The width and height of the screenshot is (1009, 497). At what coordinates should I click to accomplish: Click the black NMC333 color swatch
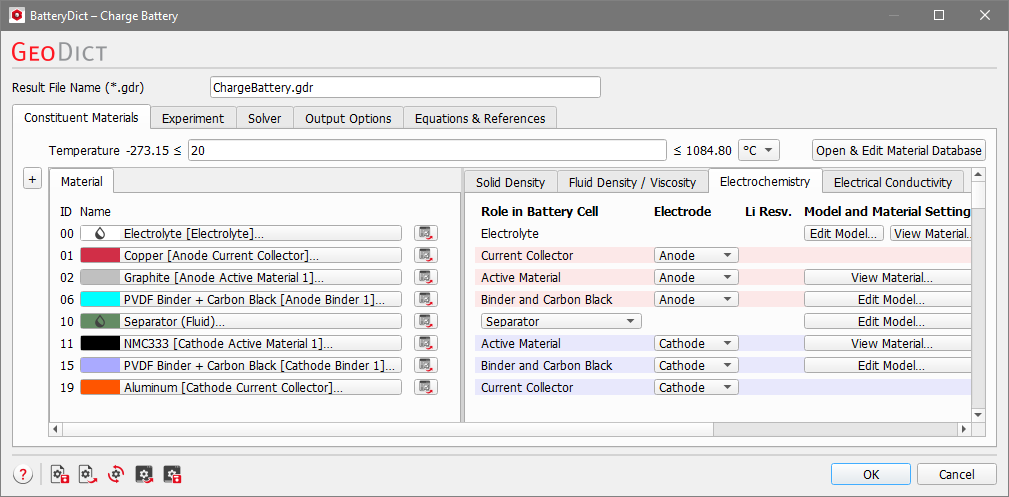pos(100,343)
